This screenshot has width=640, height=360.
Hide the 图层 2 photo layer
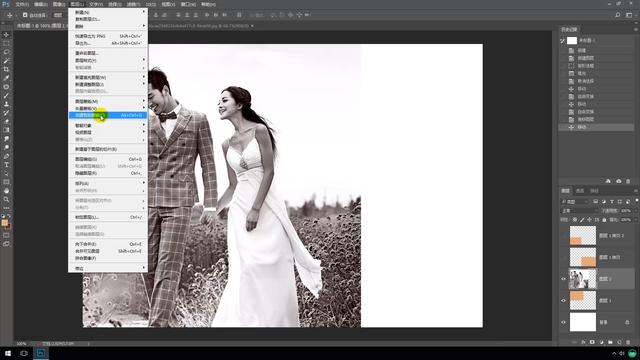coord(563,279)
